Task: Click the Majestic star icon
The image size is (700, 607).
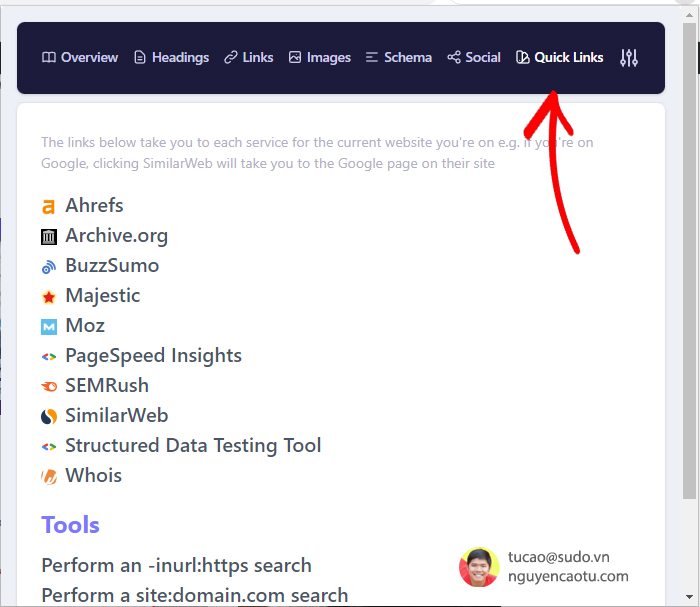Action: (48, 297)
